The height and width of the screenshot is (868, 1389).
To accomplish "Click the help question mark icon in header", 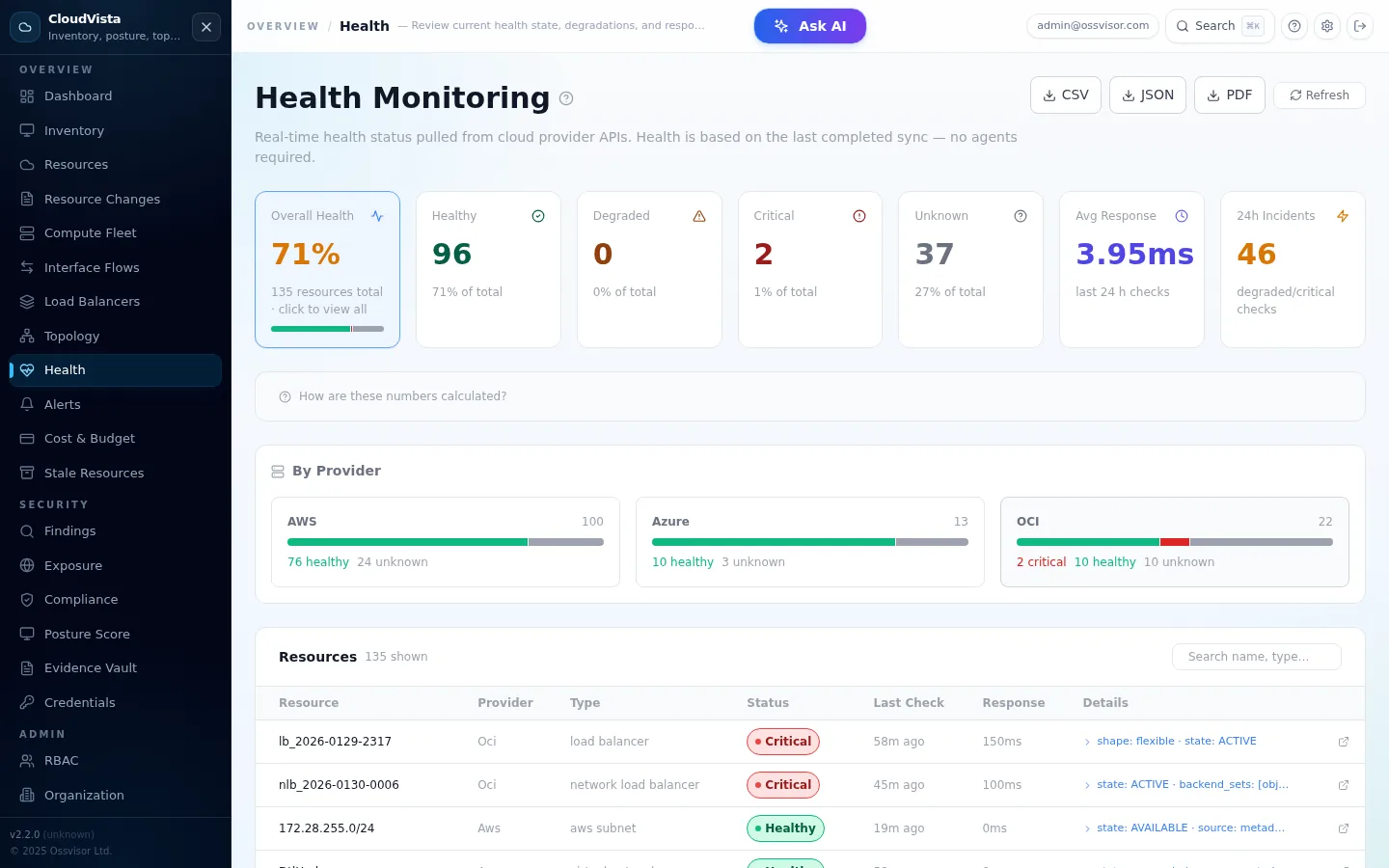I will coord(1294,26).
